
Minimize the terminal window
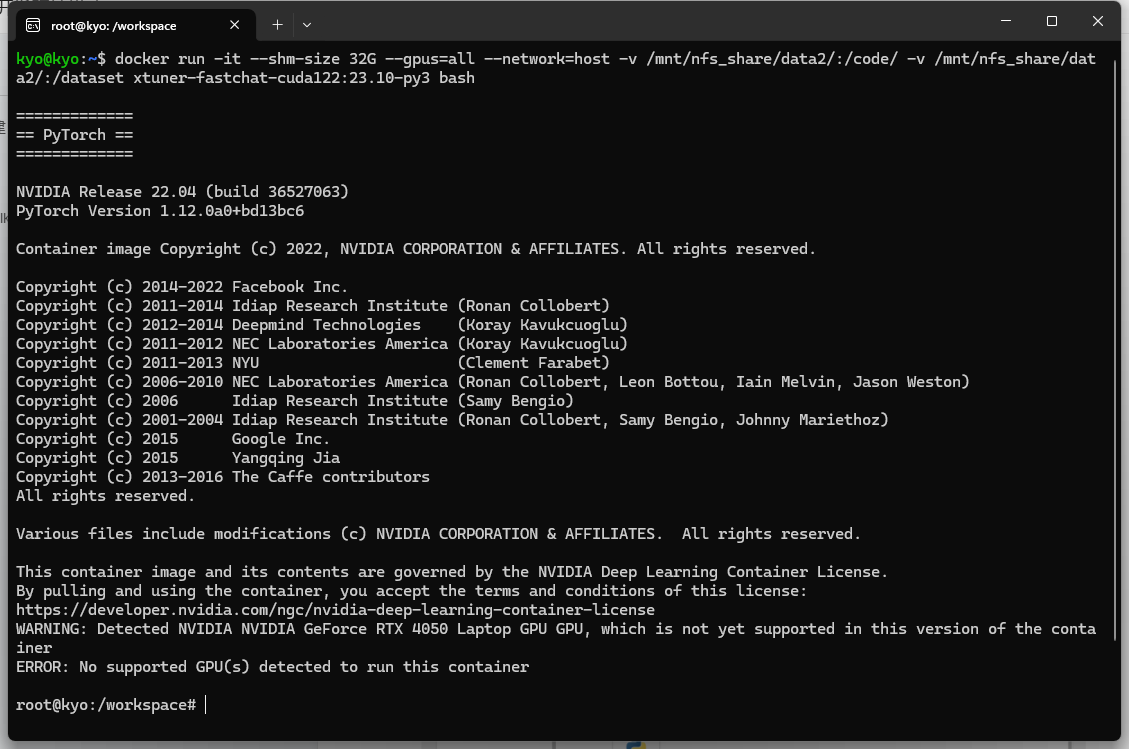(1006, 21)
